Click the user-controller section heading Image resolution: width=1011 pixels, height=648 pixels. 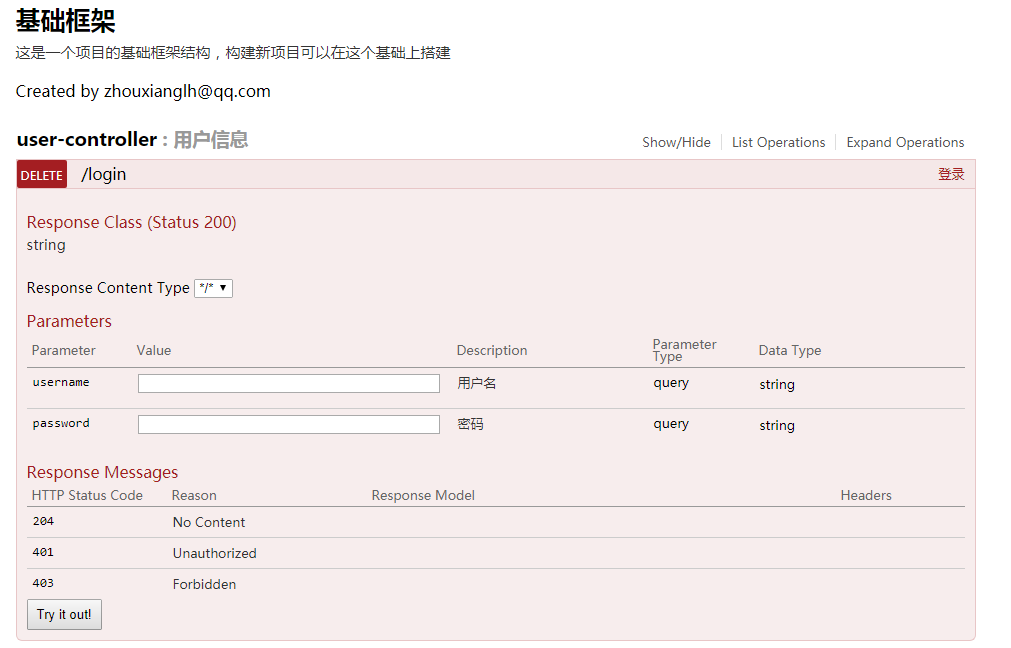[x=84, y=139]
